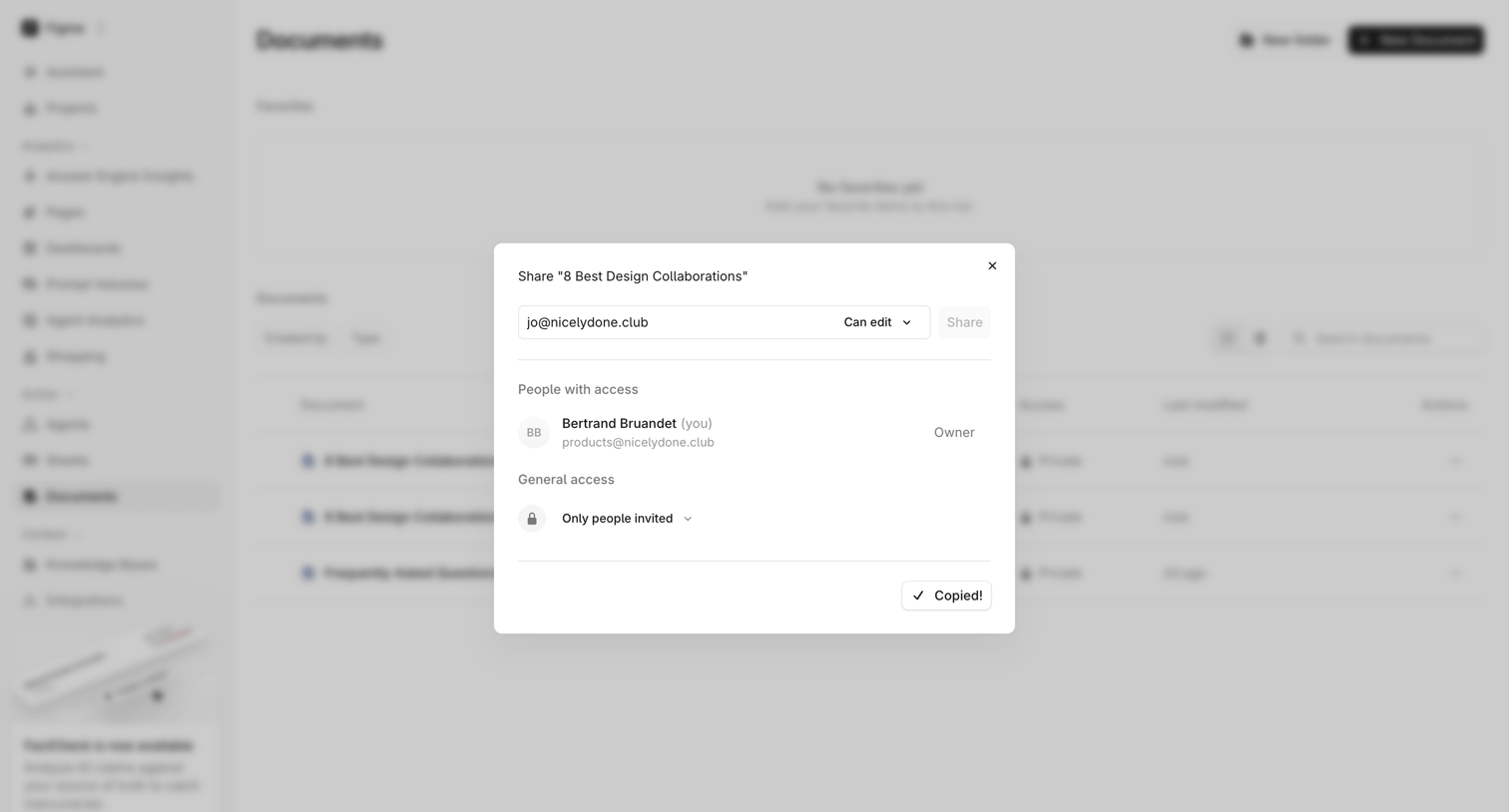
Task: Close the Share dialog with the X
Action: (x=992, y=265)
